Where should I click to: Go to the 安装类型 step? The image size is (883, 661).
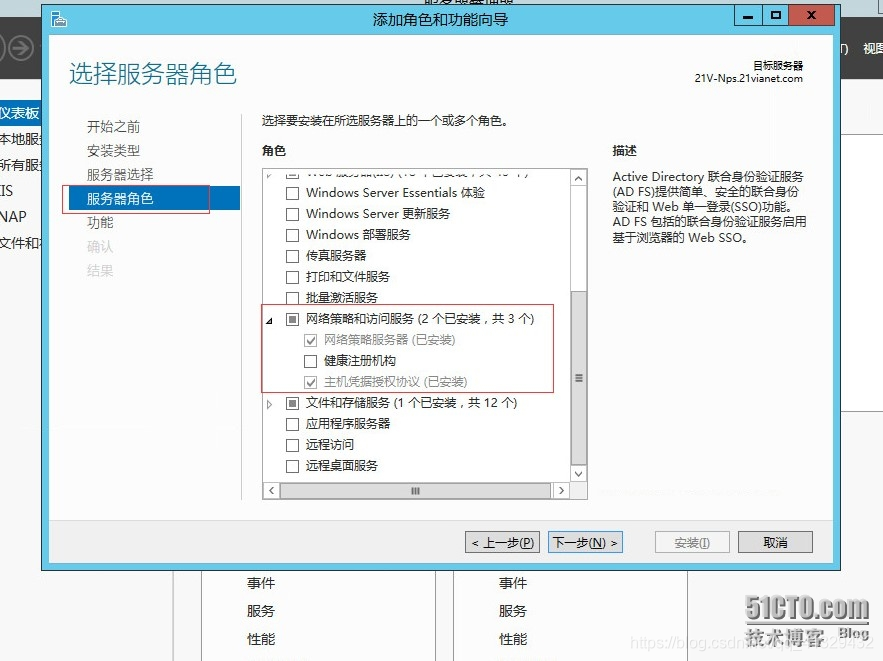pos(113,151)
